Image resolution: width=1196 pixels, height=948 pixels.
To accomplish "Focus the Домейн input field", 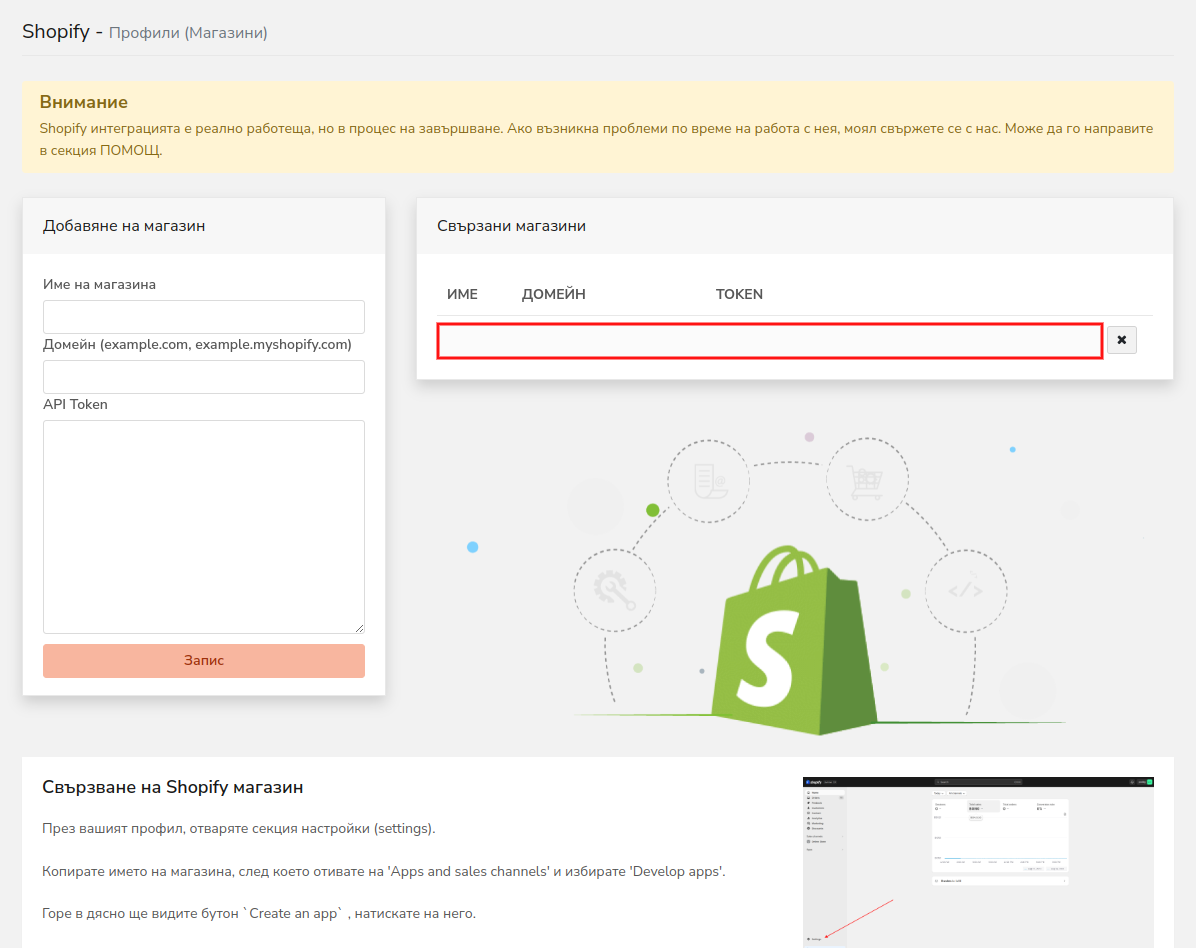I will [204, 377].
